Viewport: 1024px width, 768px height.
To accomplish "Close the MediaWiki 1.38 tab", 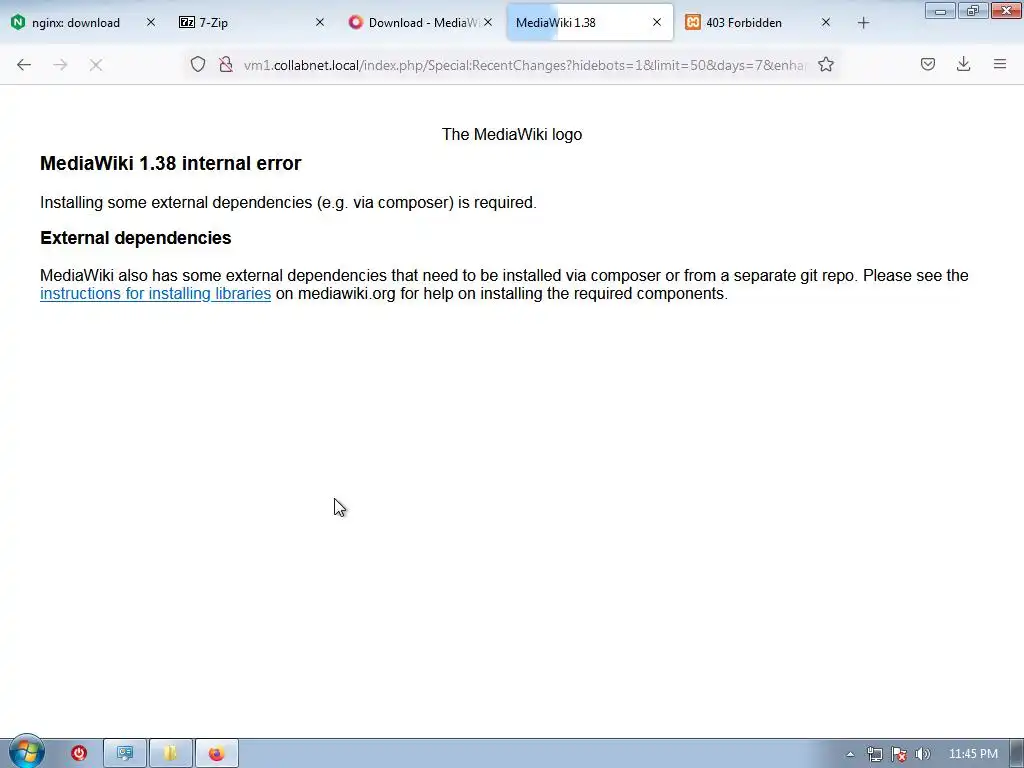I will pos(657,22).
